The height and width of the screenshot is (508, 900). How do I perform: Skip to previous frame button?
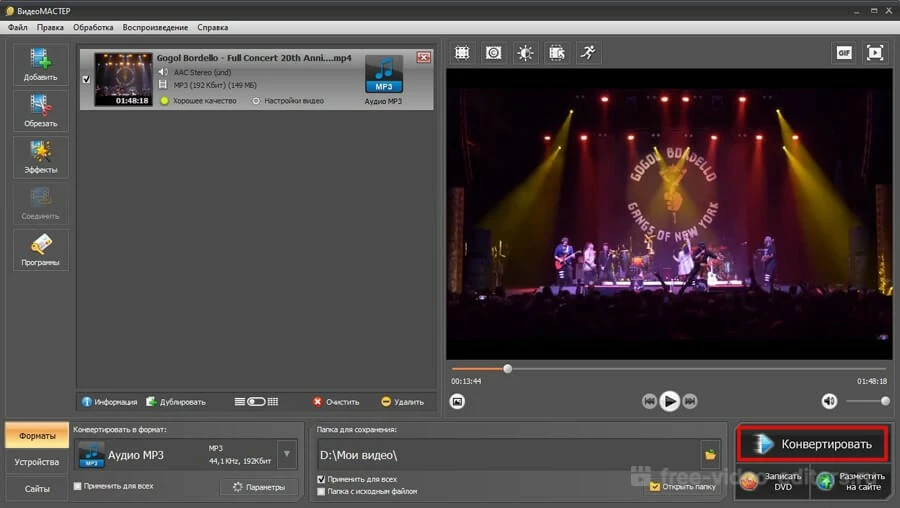point(649,401)
